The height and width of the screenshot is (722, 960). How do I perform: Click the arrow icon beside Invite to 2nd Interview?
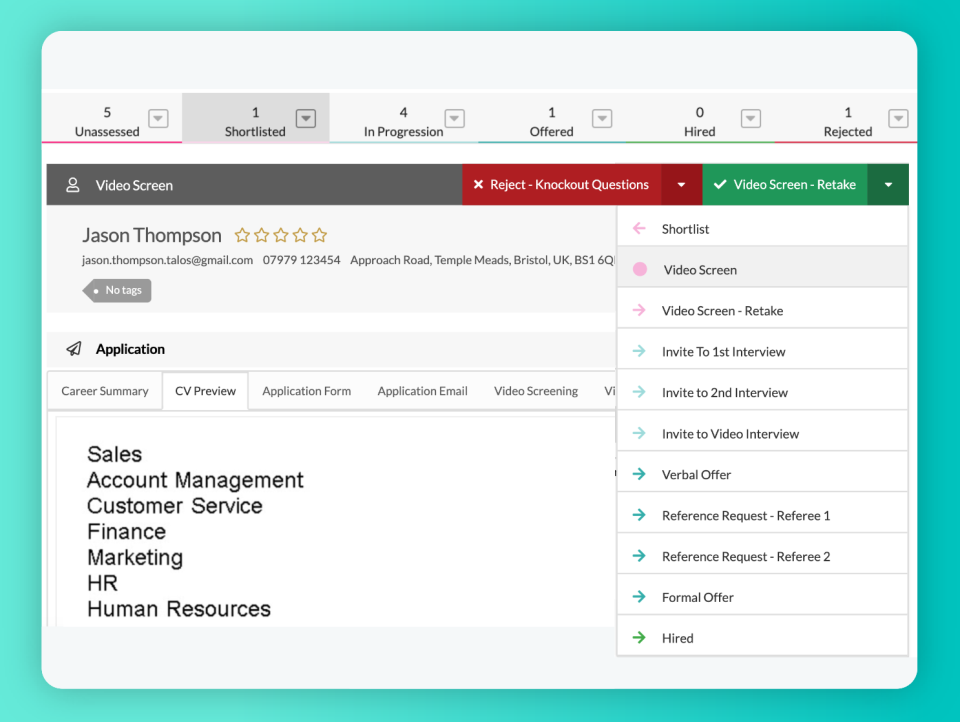click(x=639, y=392)
